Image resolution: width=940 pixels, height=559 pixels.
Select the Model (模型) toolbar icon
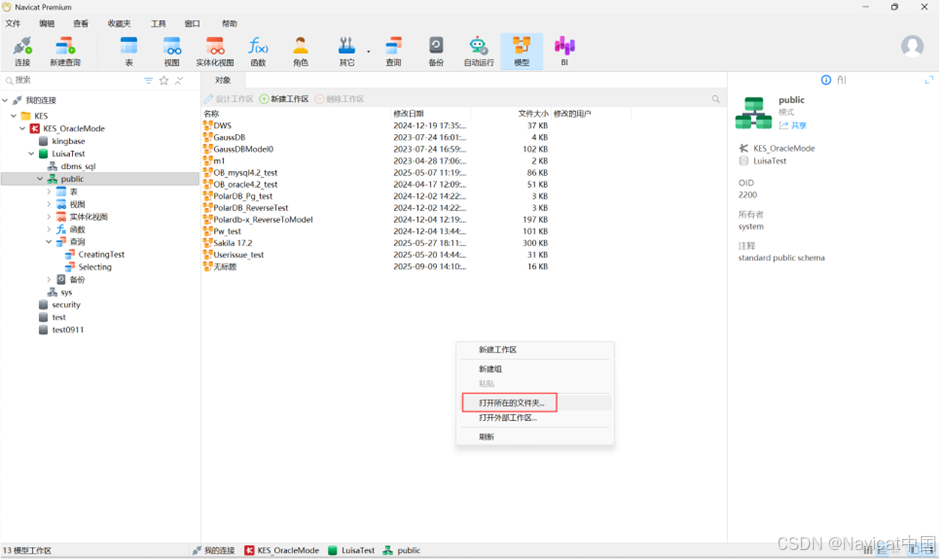click(x=522, y=52)
